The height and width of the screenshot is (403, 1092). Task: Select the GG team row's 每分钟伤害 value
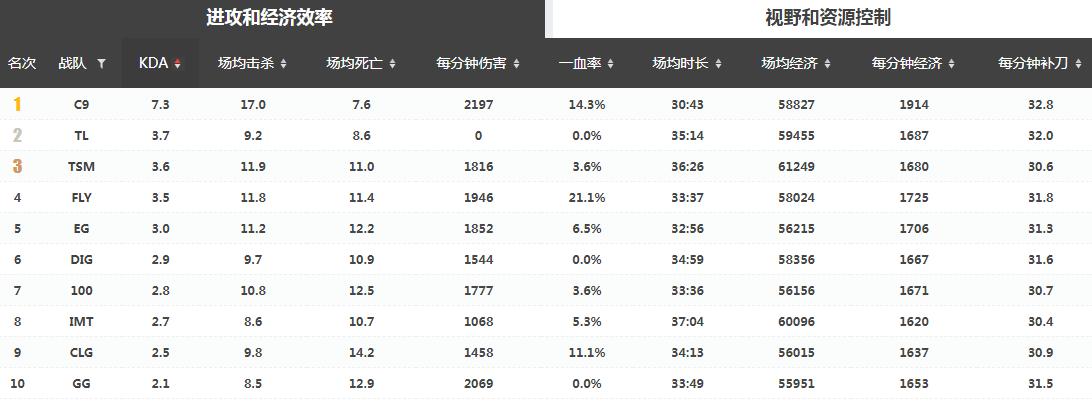click(x=478, y=384)
